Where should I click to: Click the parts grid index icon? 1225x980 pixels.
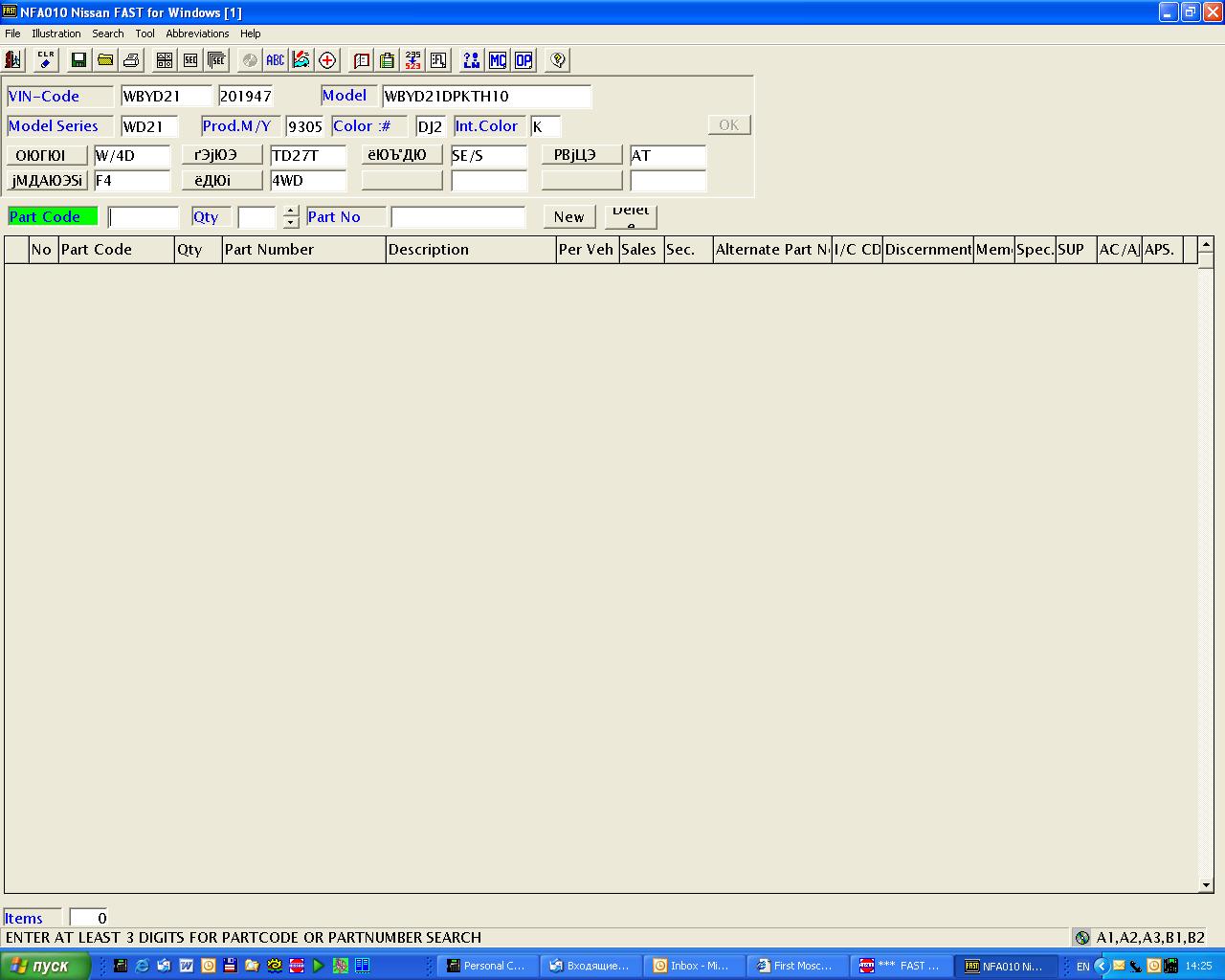click(165, 60)
